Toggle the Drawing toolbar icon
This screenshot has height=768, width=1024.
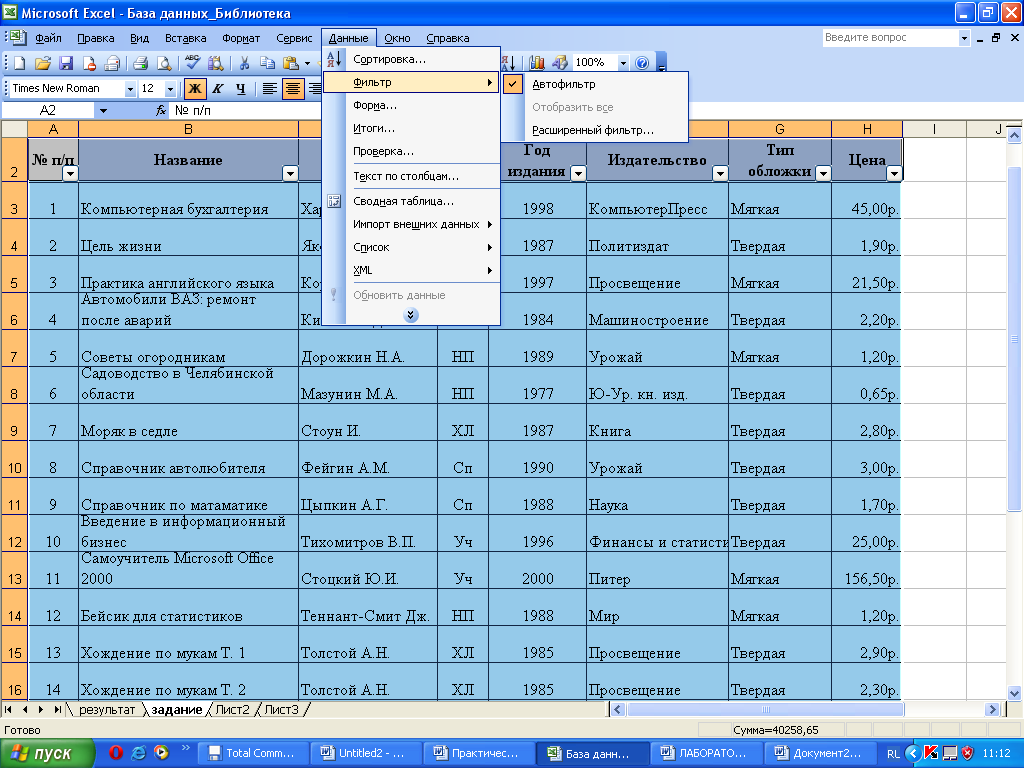point(560,63)
